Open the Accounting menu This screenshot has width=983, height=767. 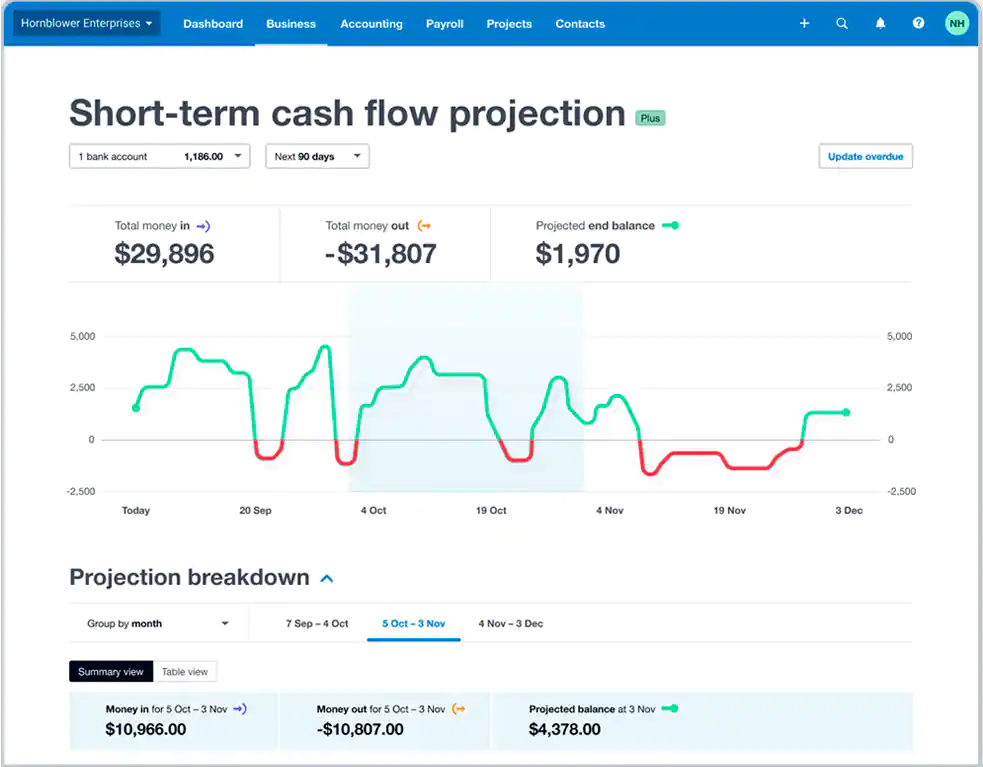[x=371, y=24]
